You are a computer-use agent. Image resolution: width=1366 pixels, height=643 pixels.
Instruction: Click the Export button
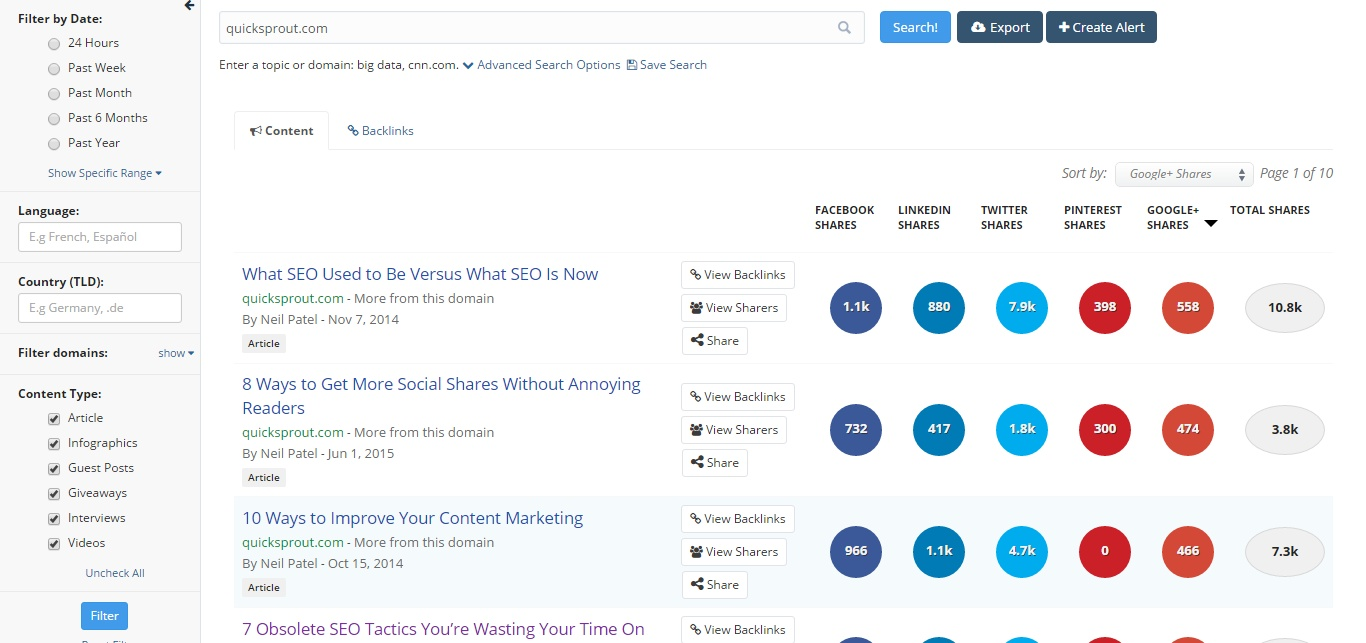tap(1000, 28)
